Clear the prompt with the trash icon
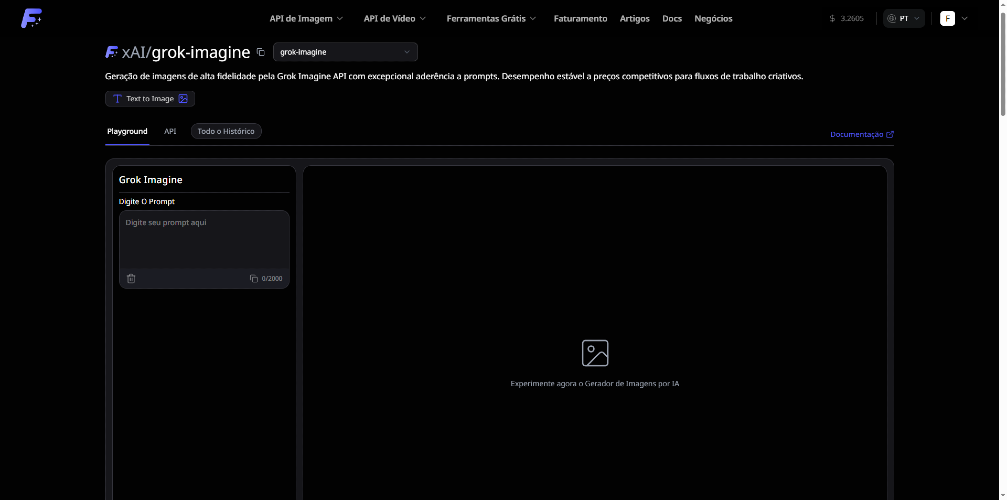The width and height of the screenshot is (1007, 500). 131,278
